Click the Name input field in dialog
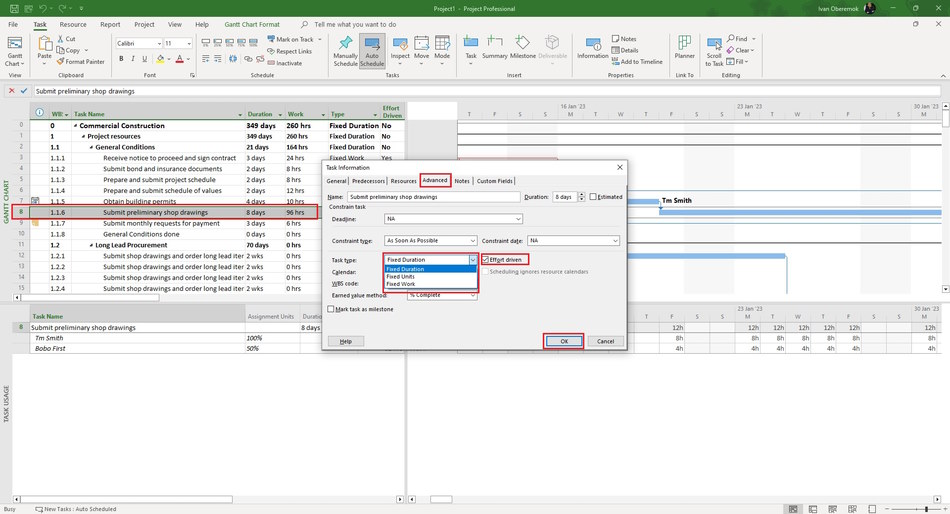The height and width of the screenshot is (514, 950). pyautogui.click(x=433, y=197)
